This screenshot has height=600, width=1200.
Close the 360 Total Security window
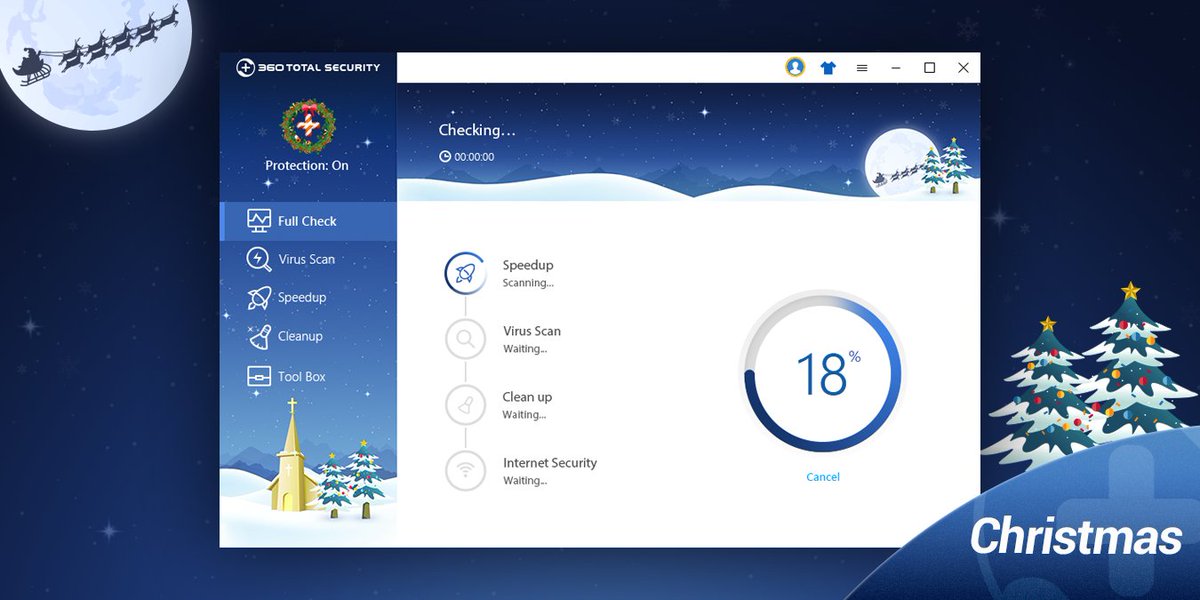tap(963, 68)
